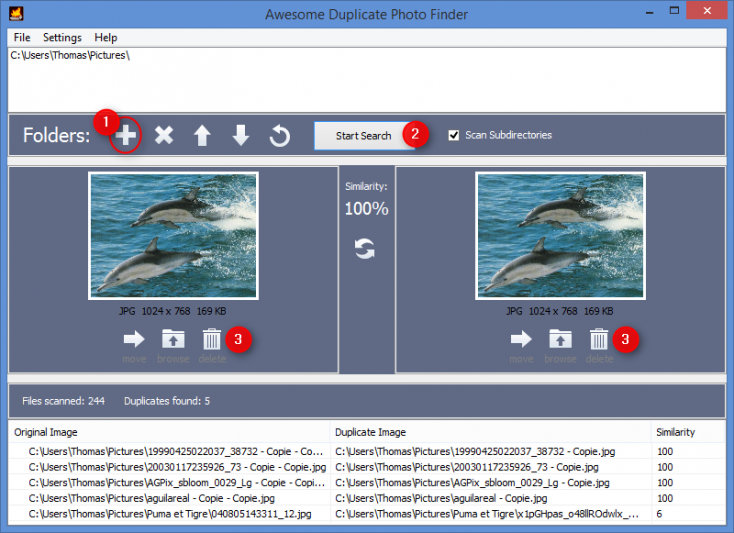Open the File menu
This screenshot has height=533, width=734.
coord(22,37)
